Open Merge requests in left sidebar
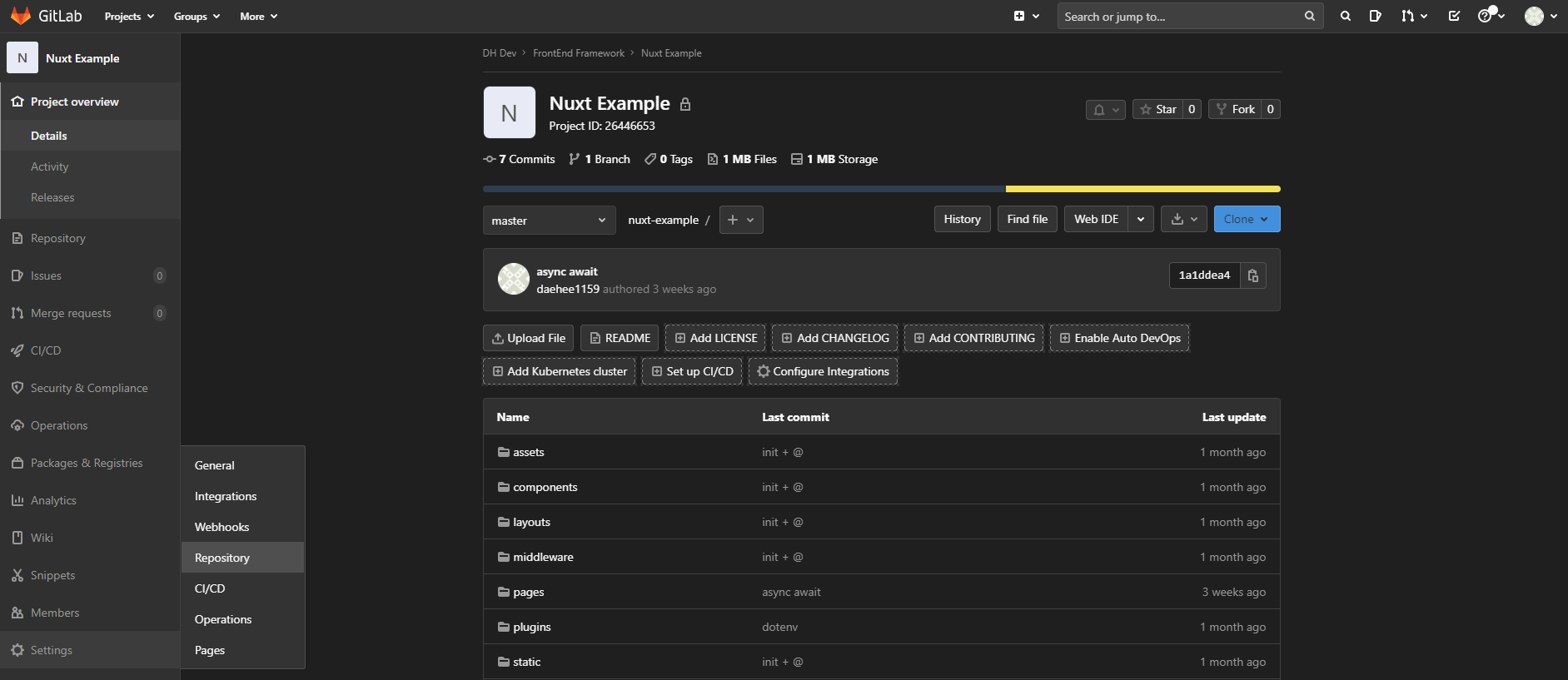The image size is (1568, 680). [x=90, y=313]
